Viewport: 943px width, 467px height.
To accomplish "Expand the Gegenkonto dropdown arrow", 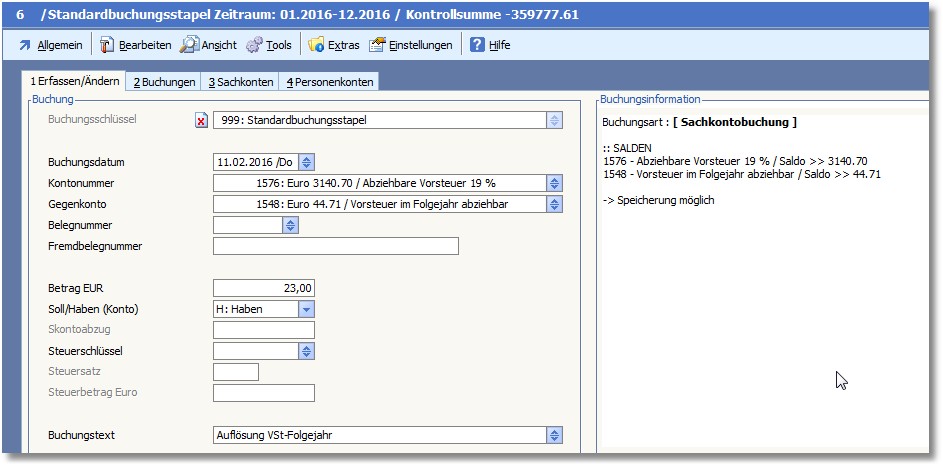I will click(x=554, y=204).
